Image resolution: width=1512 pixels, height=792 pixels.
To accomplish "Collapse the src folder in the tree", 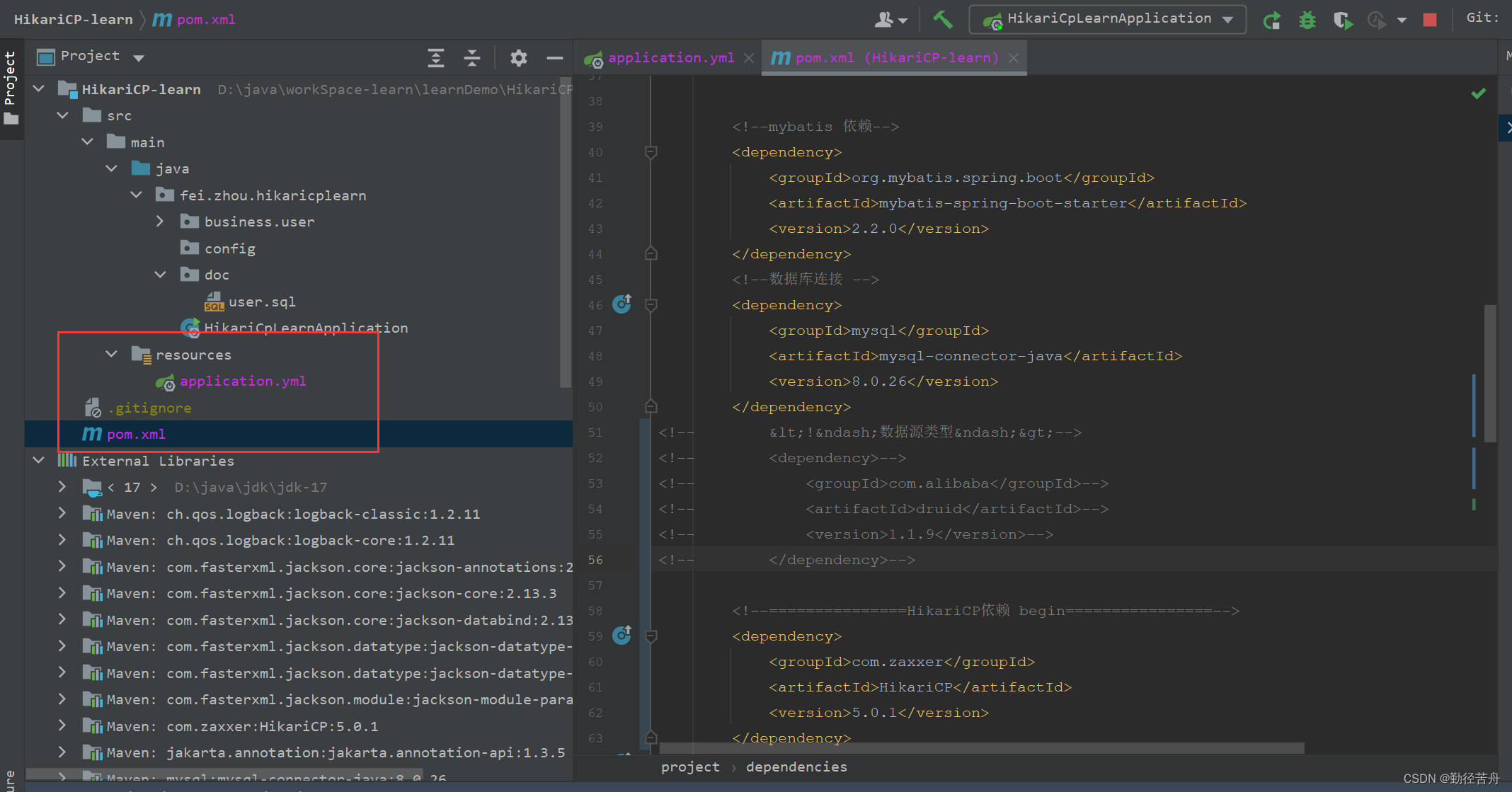I will (x=62, y=115).
